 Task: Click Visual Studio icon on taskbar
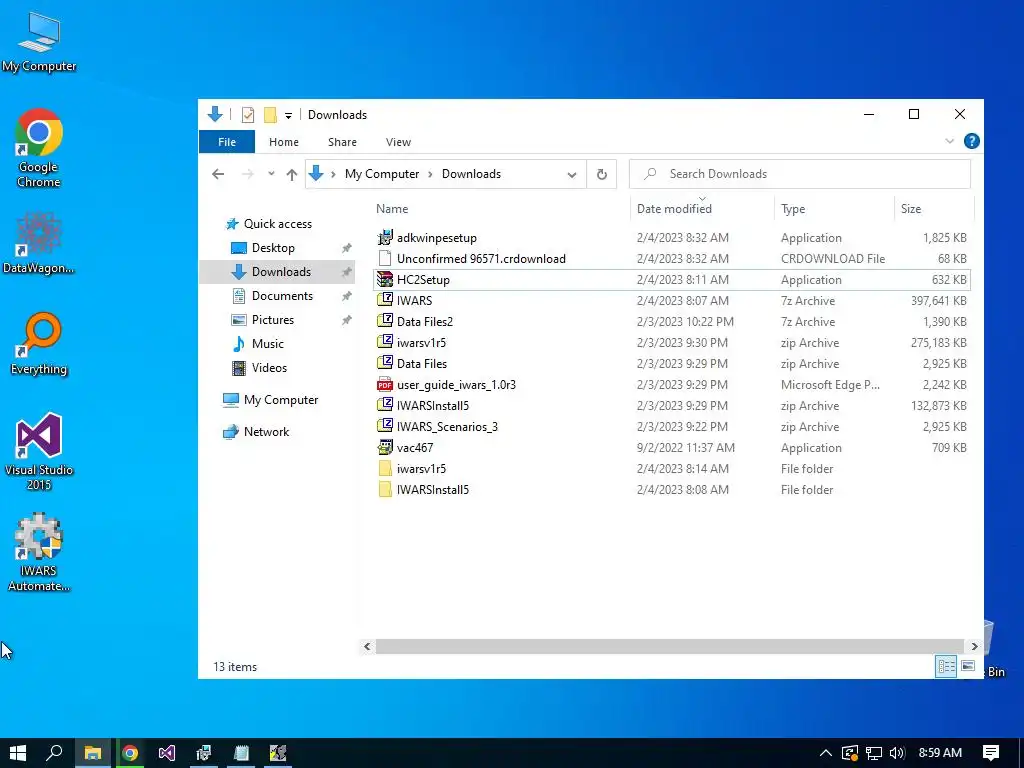click(167, 753)
